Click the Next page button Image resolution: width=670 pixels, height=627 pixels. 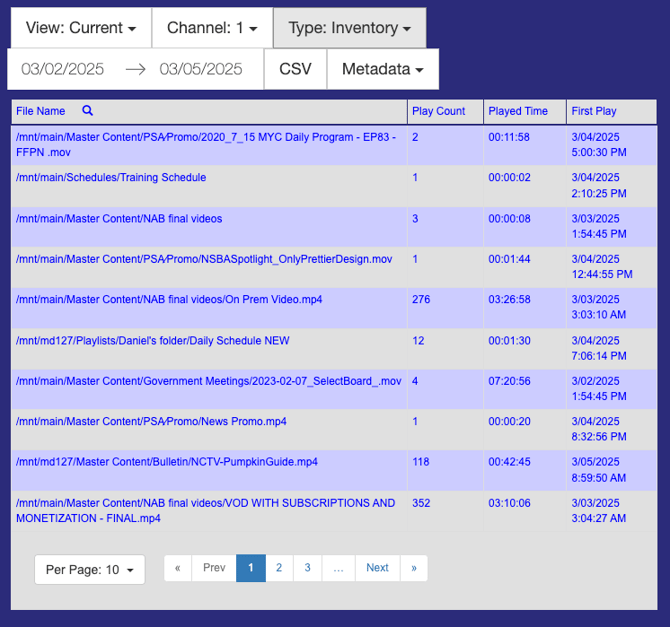[377, 568]
